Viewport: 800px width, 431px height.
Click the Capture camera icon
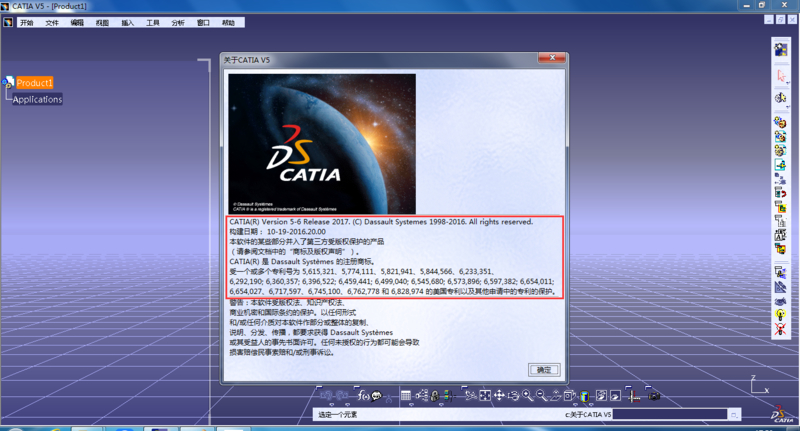point(655,396)
